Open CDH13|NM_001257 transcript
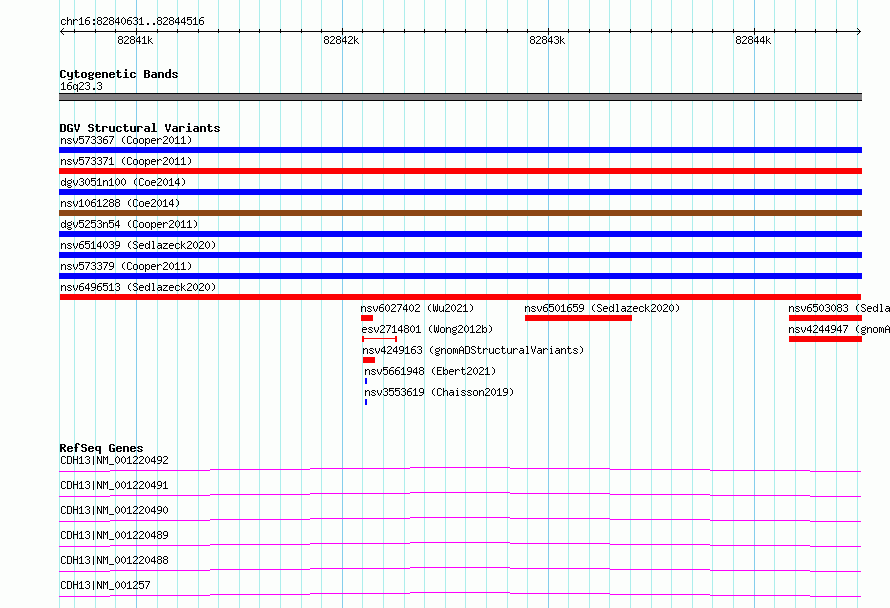 coord(105,585)
